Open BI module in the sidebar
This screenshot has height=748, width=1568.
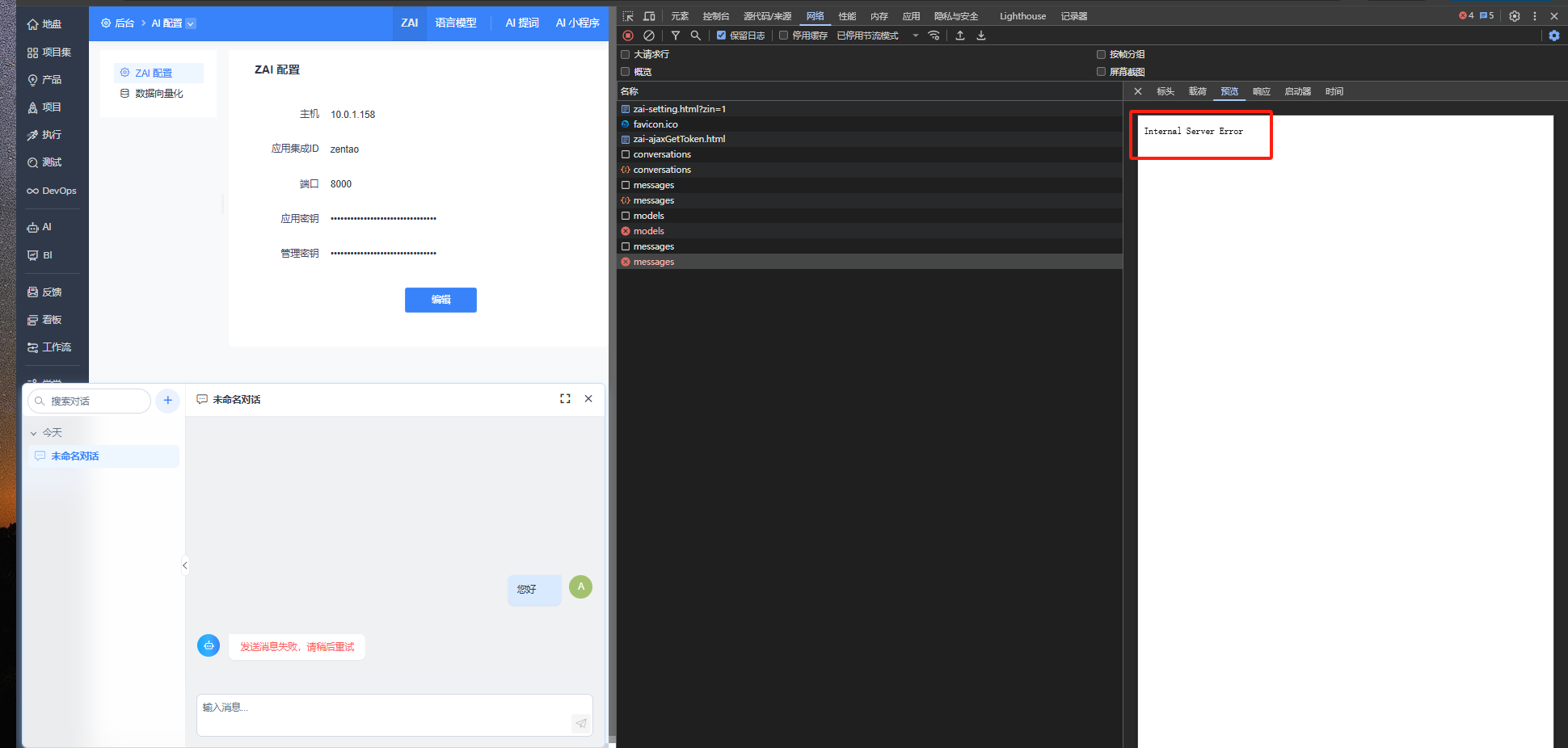40,255
